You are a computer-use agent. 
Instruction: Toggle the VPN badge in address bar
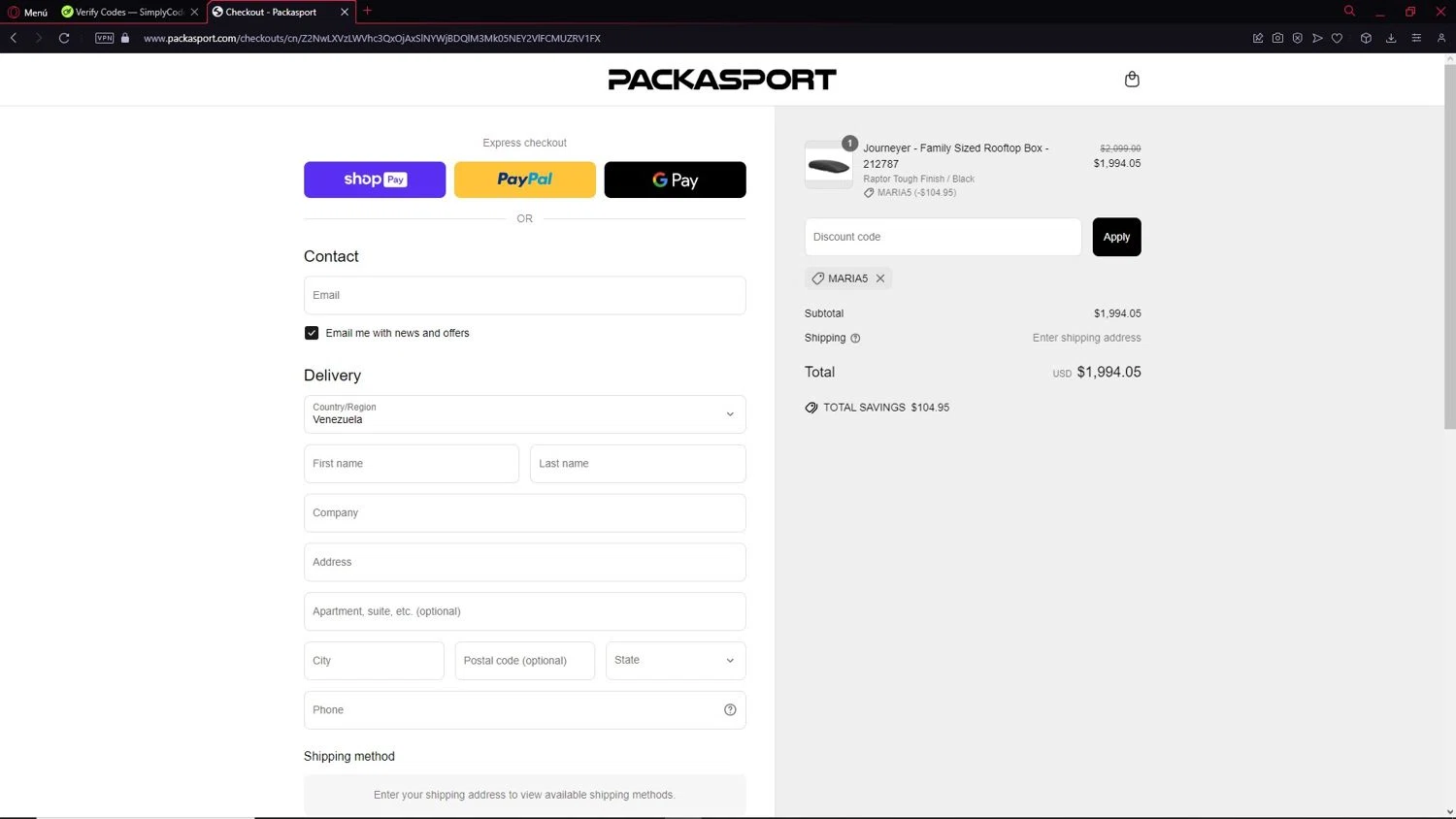click(105, 38)
